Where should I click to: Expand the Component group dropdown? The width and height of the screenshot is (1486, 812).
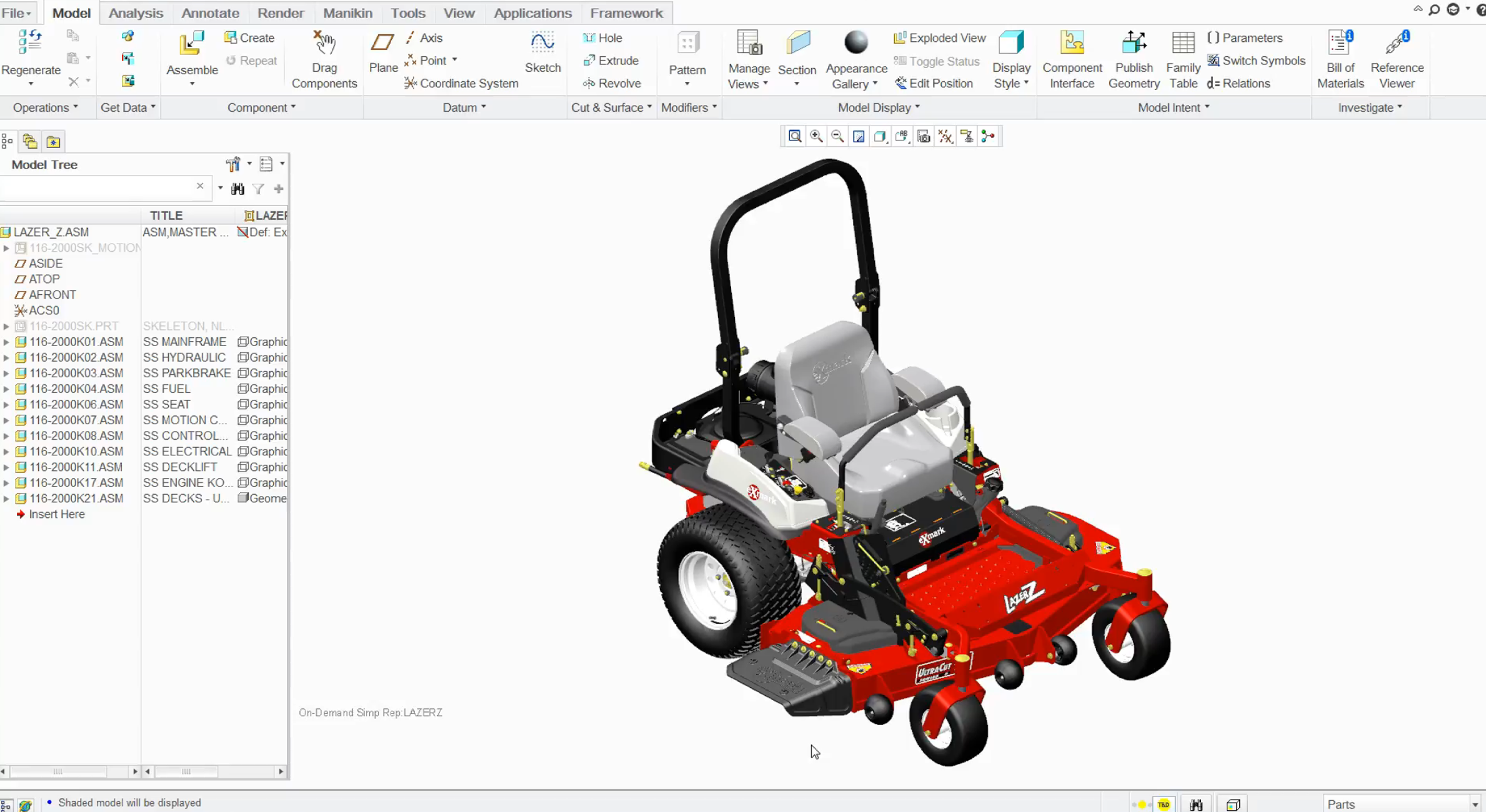click(x=261, y=107)
